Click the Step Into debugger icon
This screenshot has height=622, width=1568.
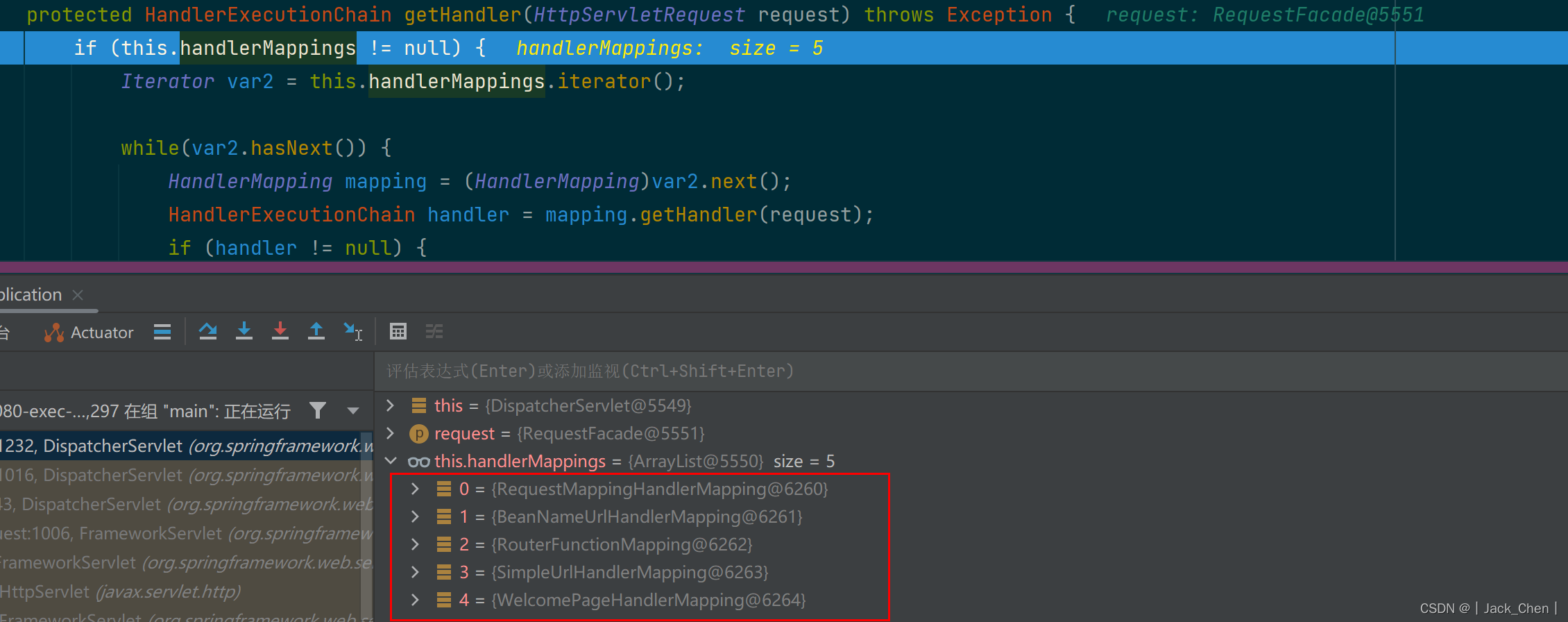coord(244,332)
